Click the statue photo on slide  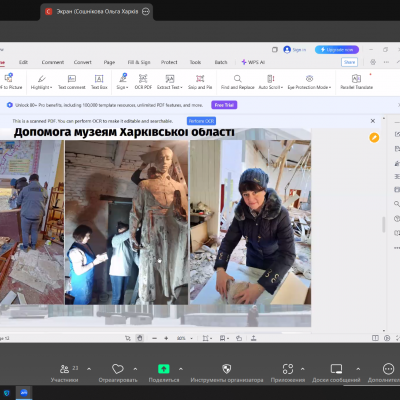[x=127, y=222]
